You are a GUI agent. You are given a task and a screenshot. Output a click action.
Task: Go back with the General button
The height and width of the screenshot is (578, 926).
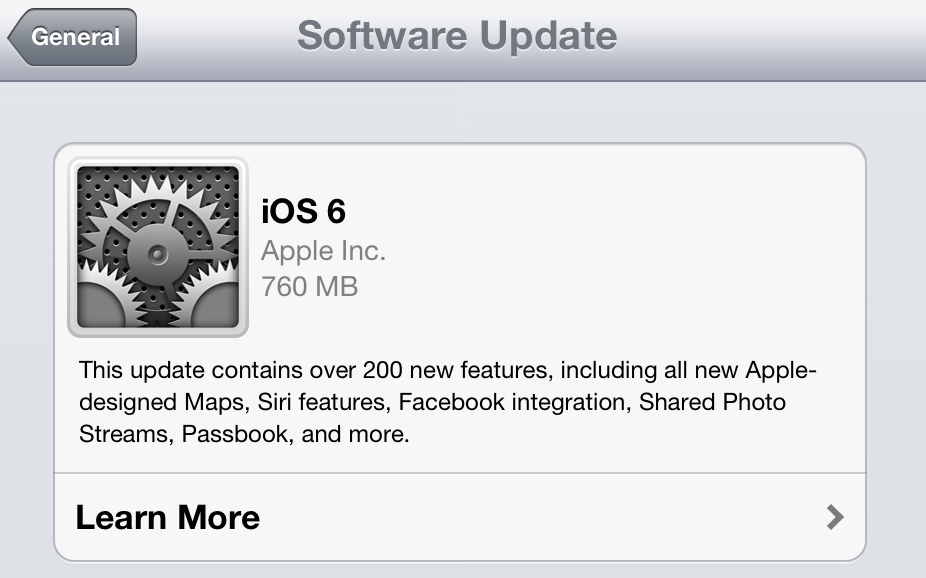[x=73, y=38]
